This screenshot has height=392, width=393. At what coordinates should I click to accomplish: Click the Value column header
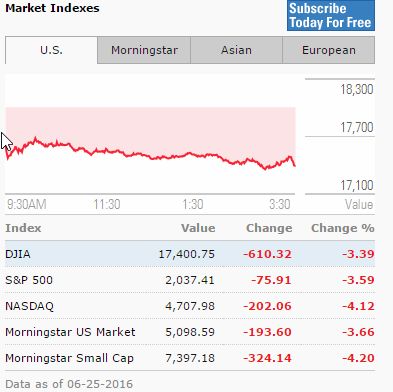click(198, 228)
